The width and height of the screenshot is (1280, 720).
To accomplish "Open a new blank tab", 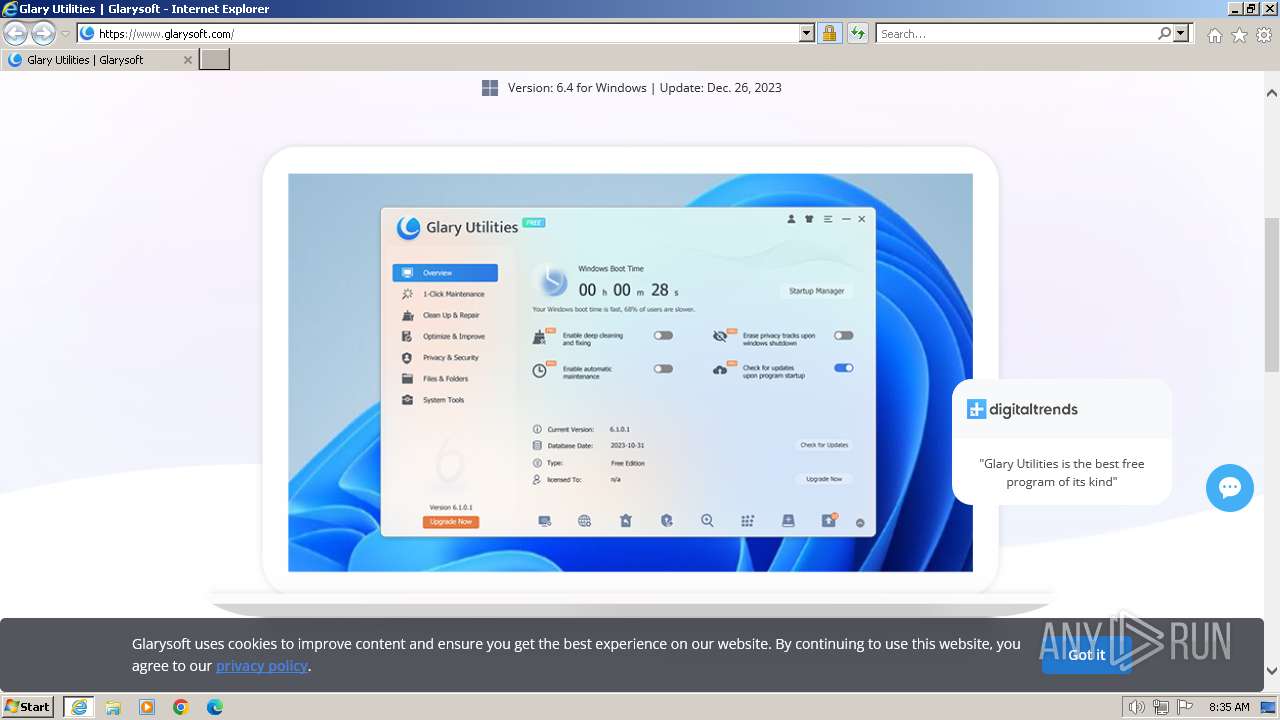I will point(215,60).
